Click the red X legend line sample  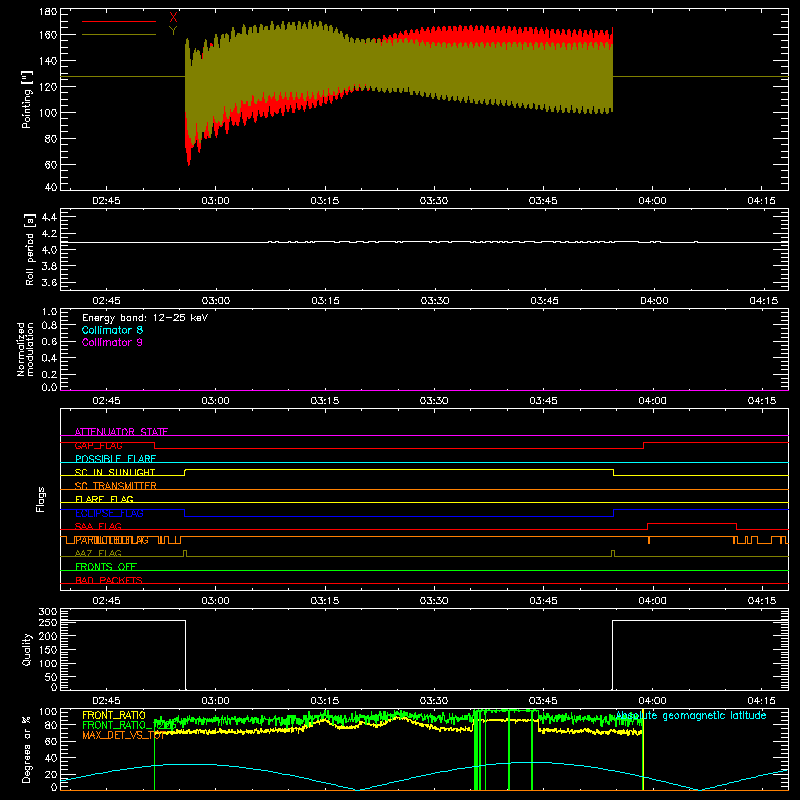[x=119, y=21]
